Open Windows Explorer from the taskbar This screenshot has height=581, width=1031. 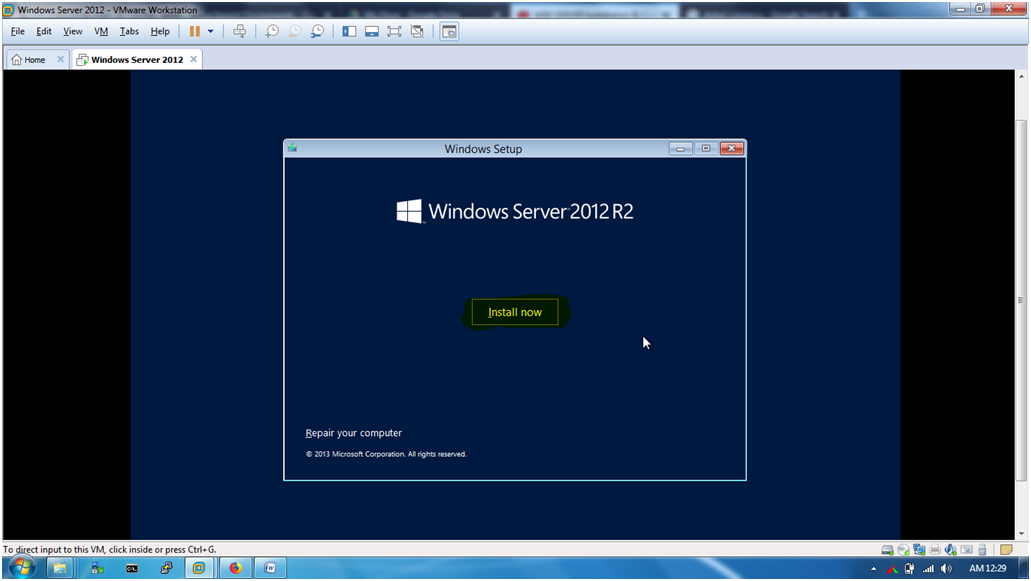pos(60,568)
